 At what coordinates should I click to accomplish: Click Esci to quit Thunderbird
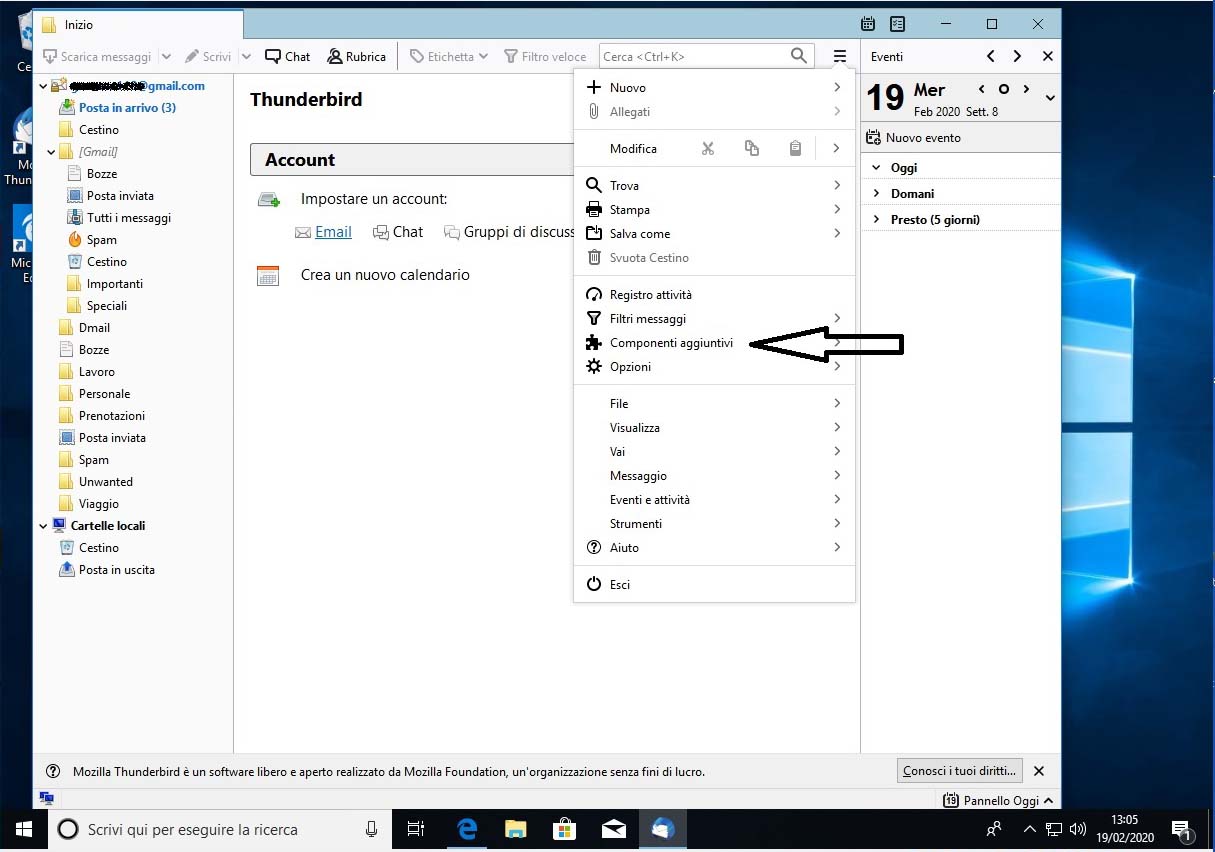(714, 585)
